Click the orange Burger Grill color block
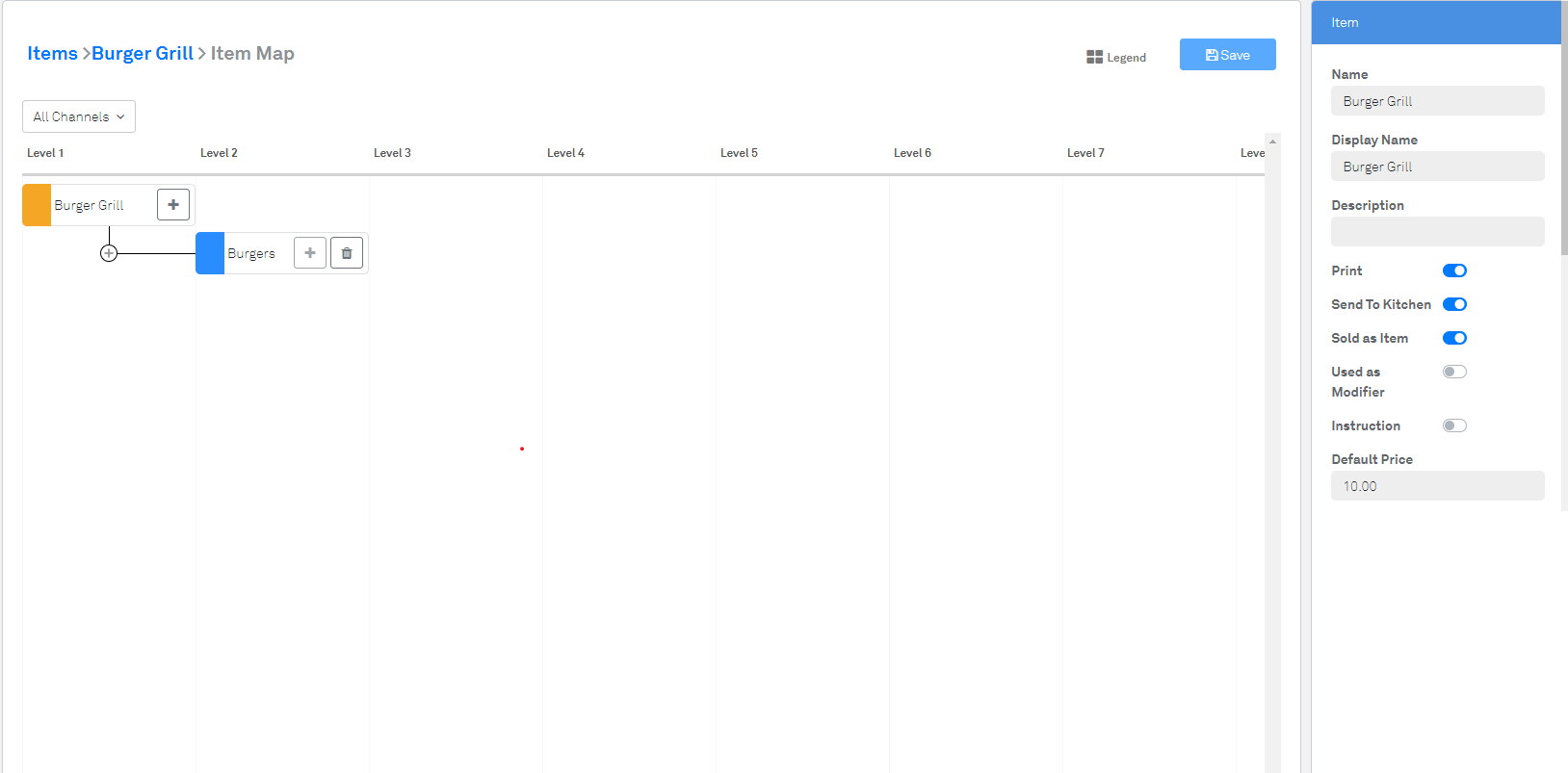The height and width of the screenshot is (773, 1568). click(37, 205)
